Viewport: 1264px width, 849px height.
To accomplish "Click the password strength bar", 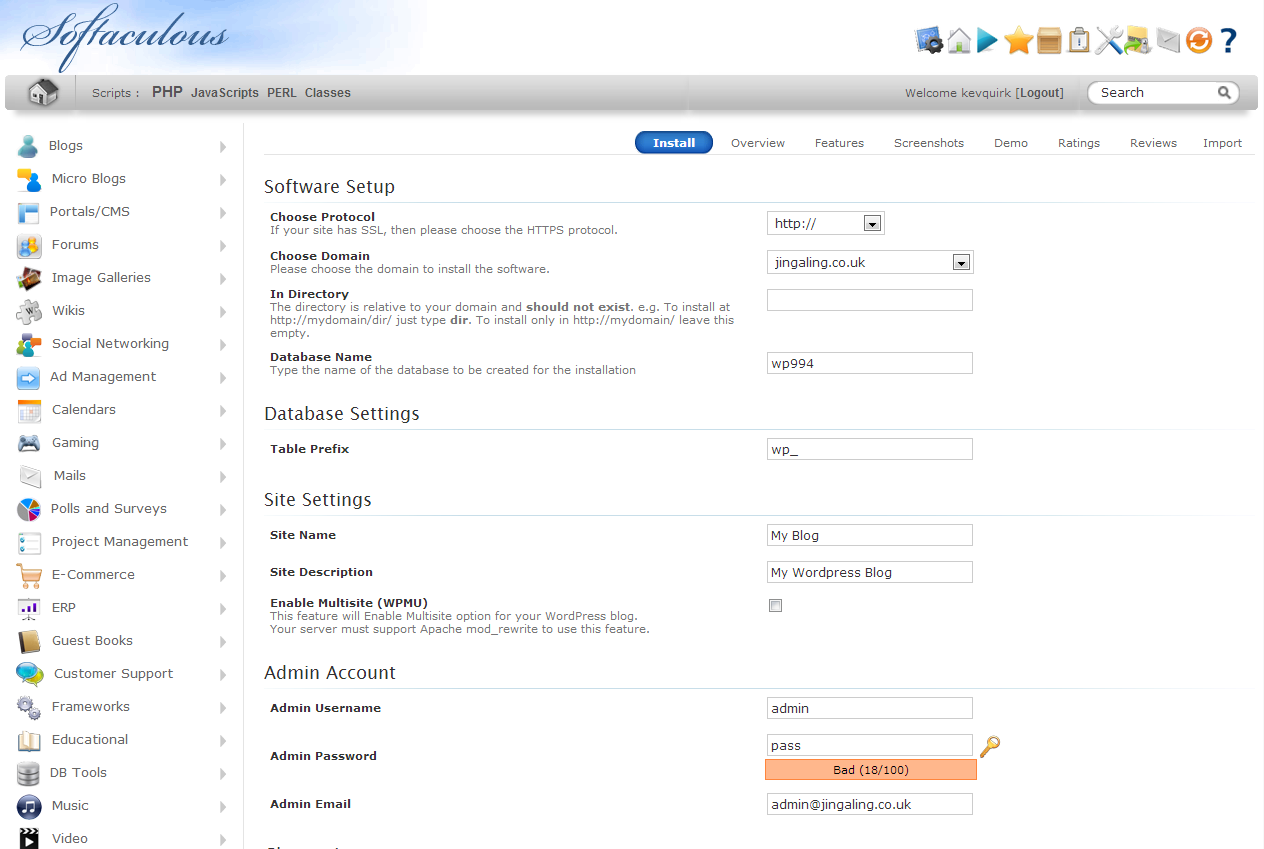I will 870,770.
